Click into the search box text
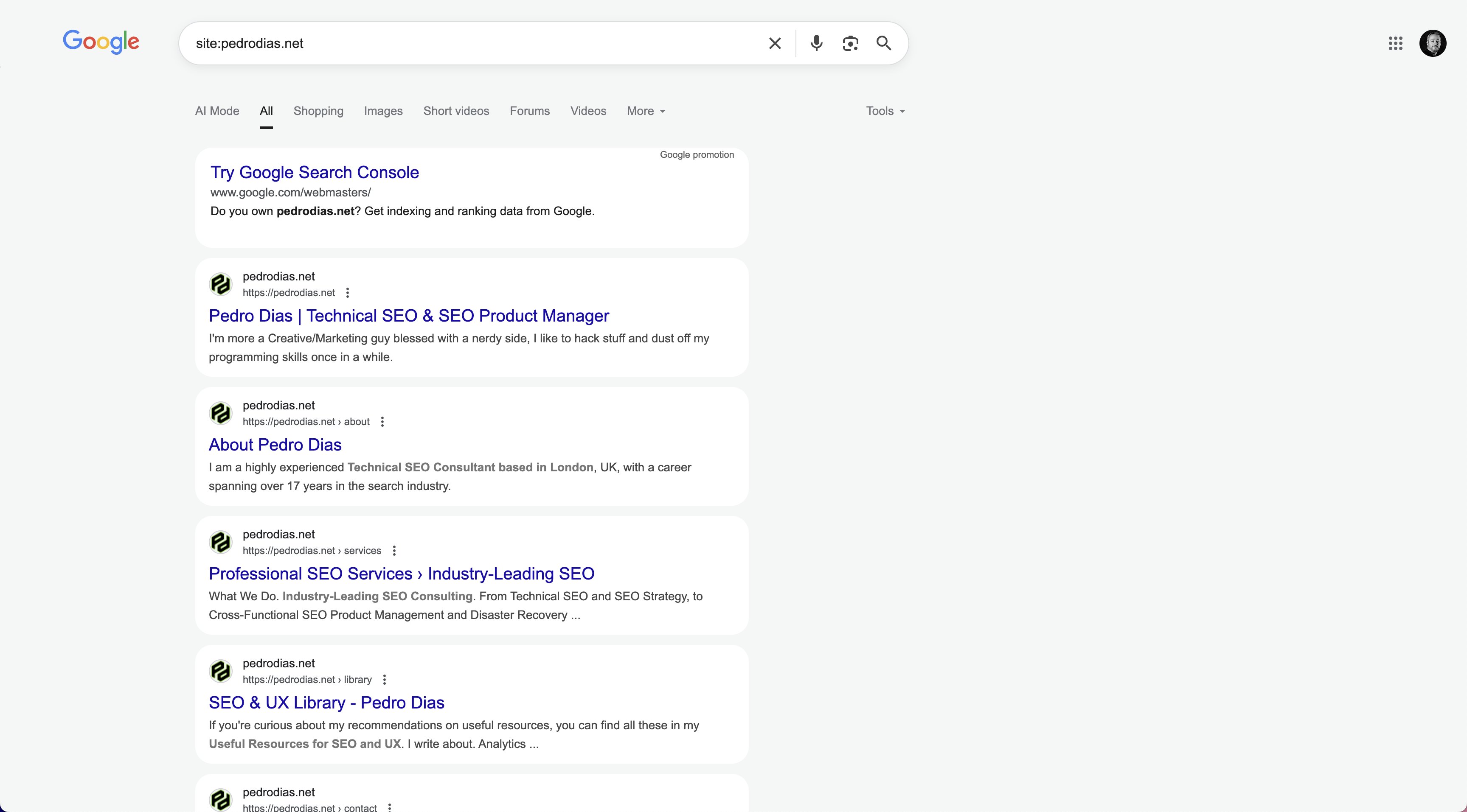1467x812 pixels. pyautogui.click(x=250, y=43)
